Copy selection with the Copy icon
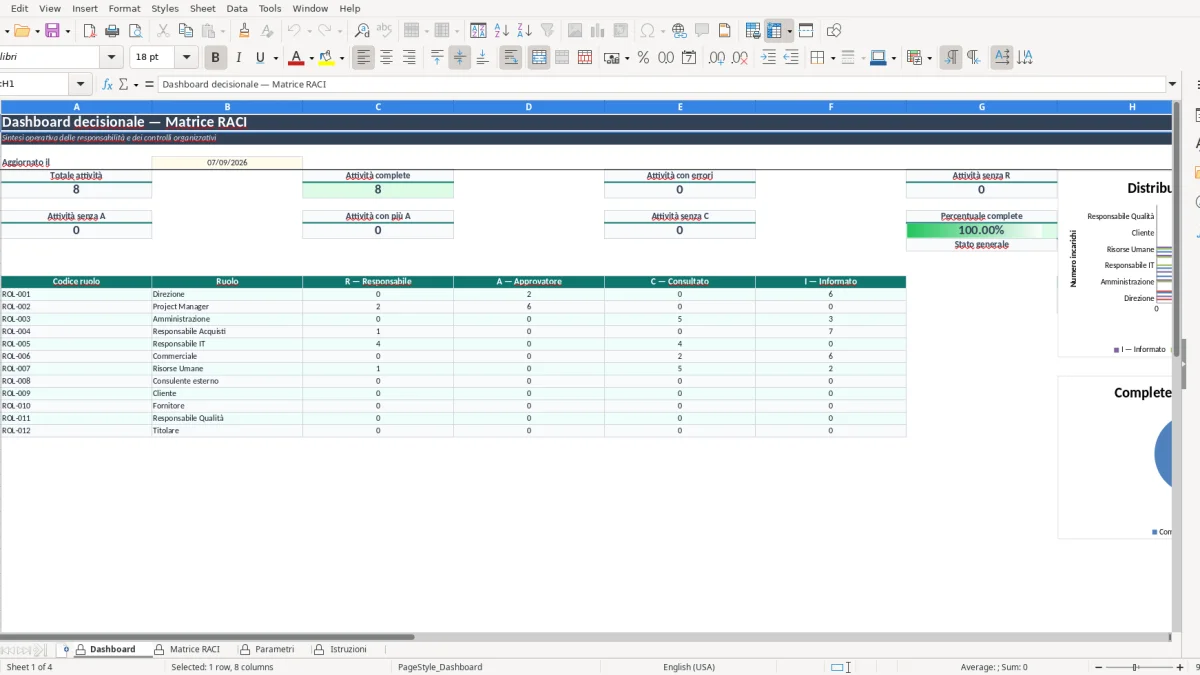Screen dimensions: 1200x675 [x=185, y=31]
